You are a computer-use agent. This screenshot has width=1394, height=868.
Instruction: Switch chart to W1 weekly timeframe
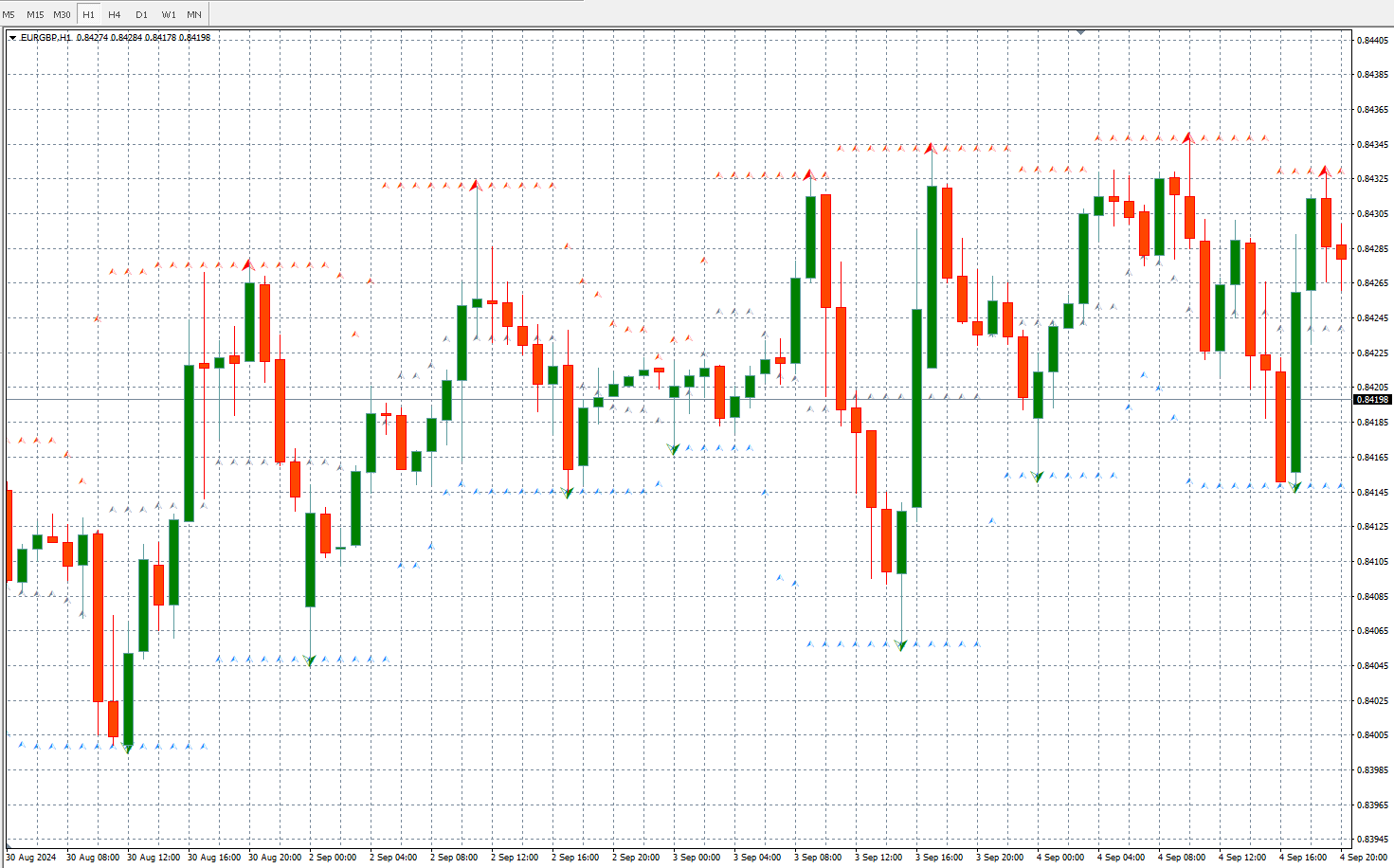pyautogui.click(x=169, y=14)
